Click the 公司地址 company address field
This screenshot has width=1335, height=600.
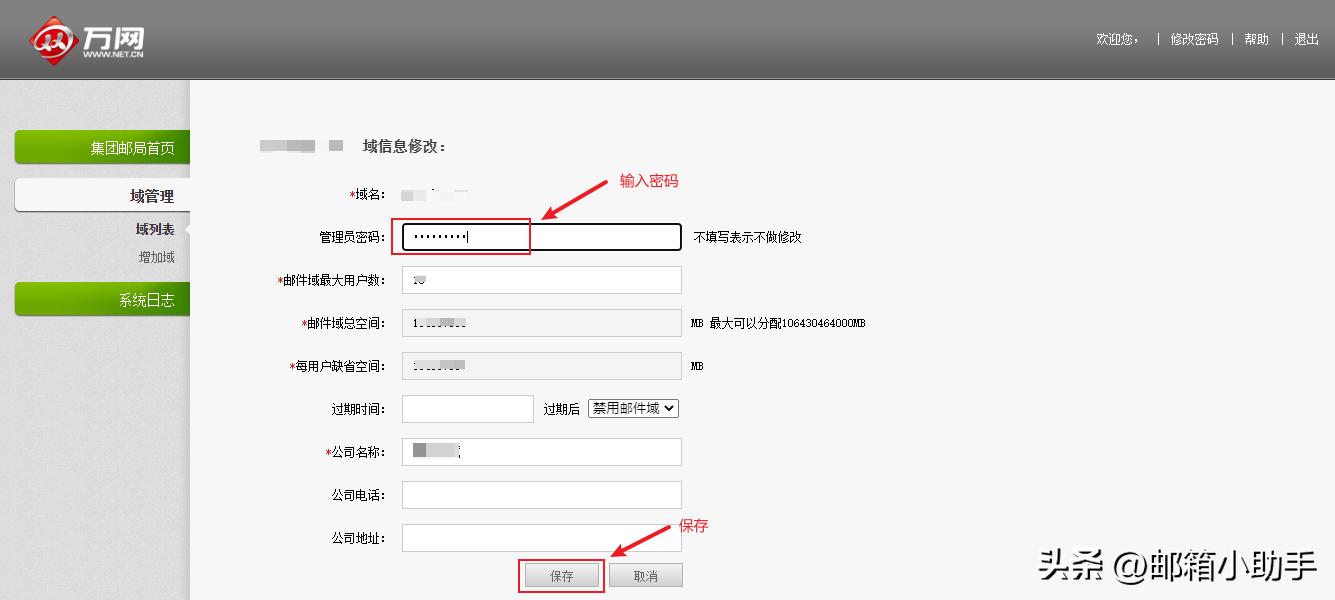(540, 537)
